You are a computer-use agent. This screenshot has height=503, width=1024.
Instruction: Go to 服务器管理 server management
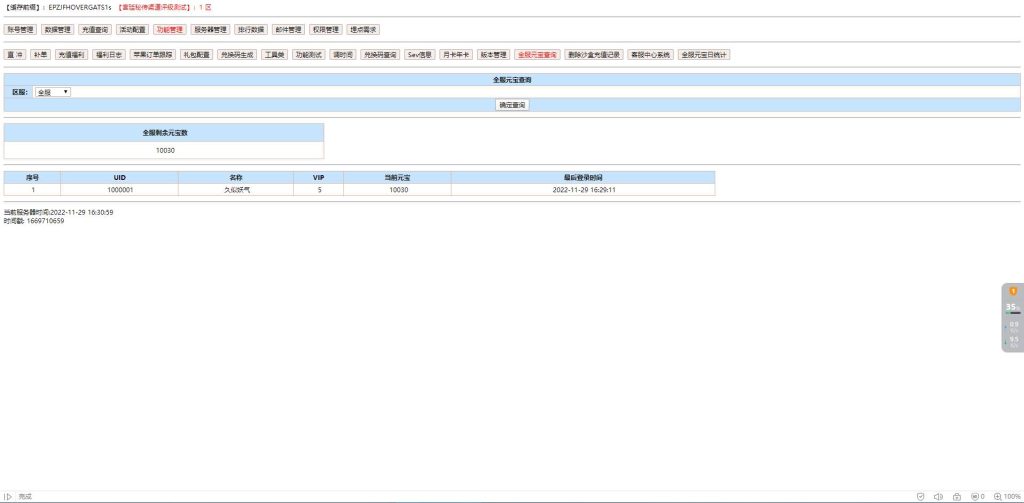(x=210, y=30)
